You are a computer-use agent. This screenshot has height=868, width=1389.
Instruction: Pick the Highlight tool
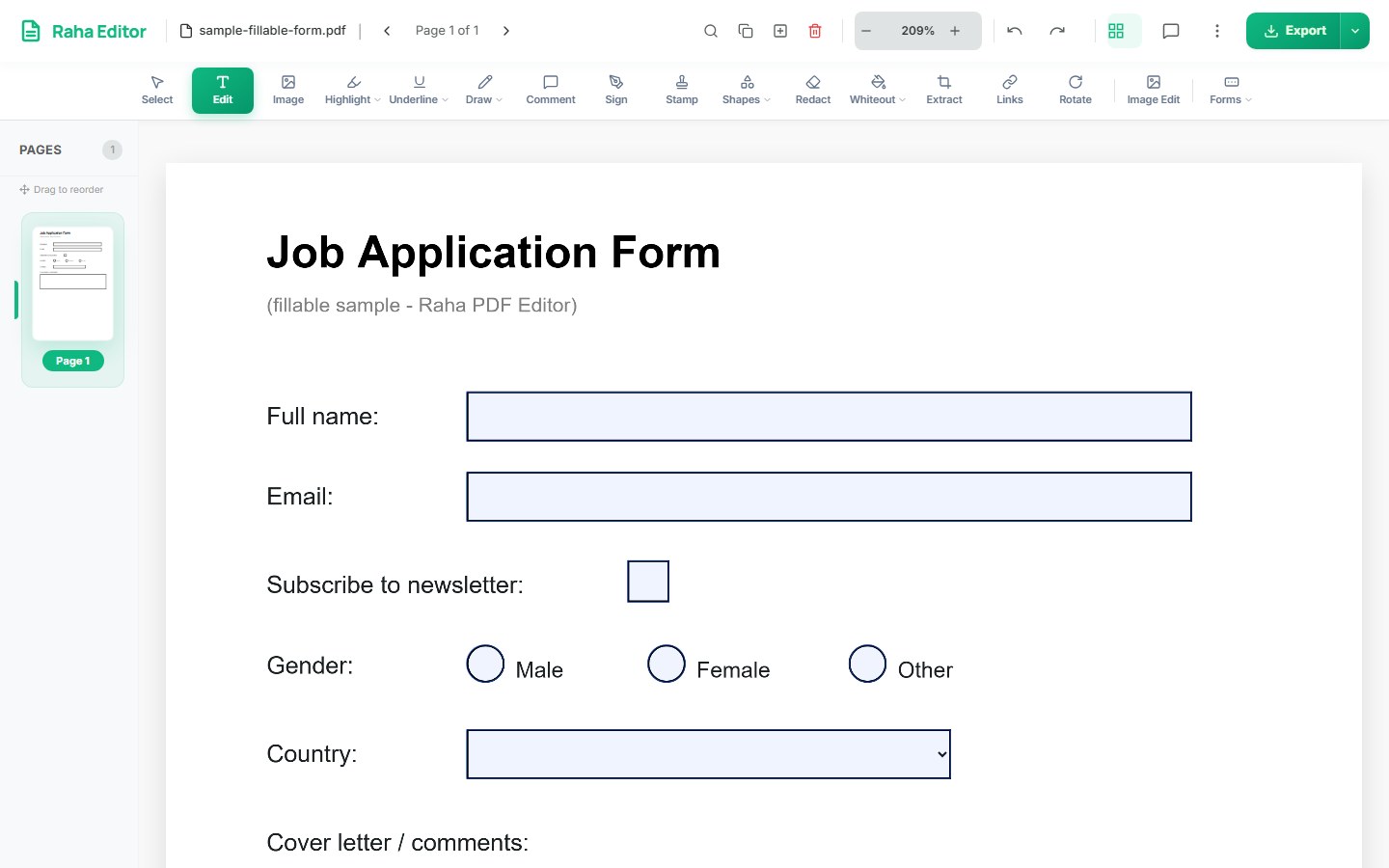point(348,91)
